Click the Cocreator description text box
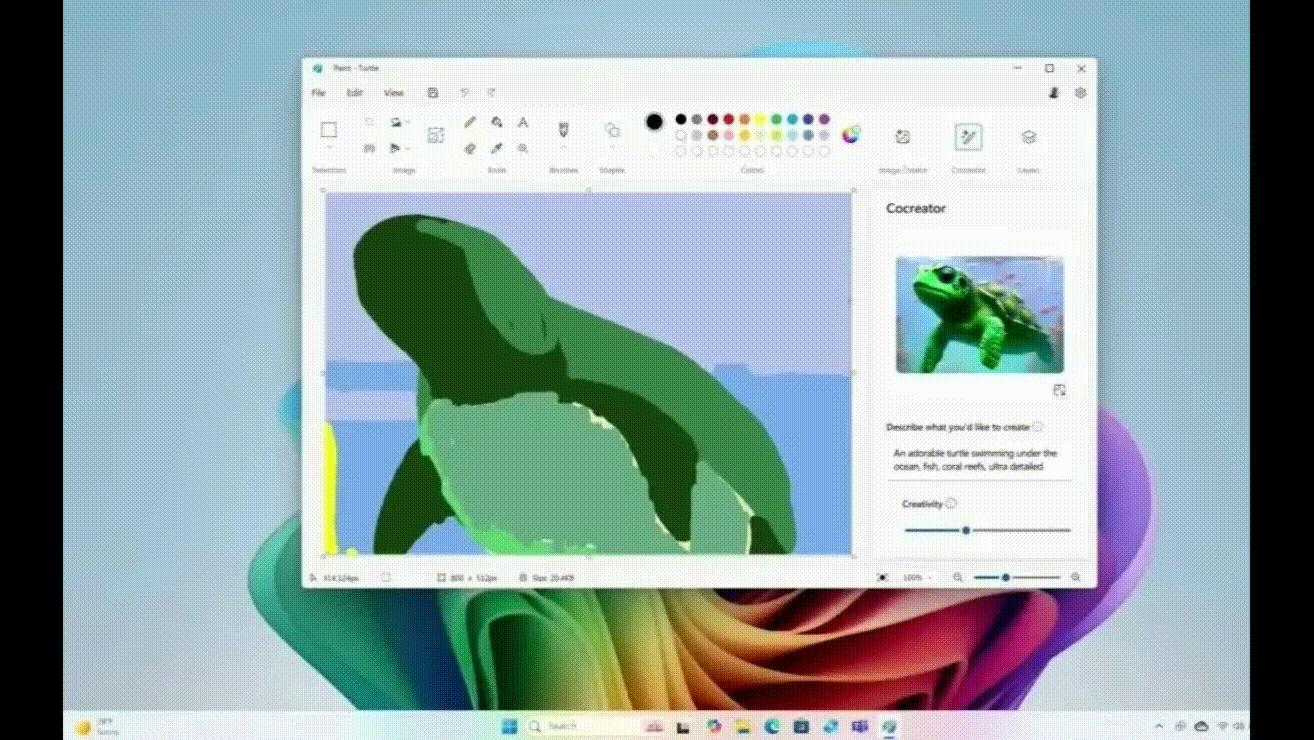The height and width of the screenshot is (740, 1314). [980, 459]
